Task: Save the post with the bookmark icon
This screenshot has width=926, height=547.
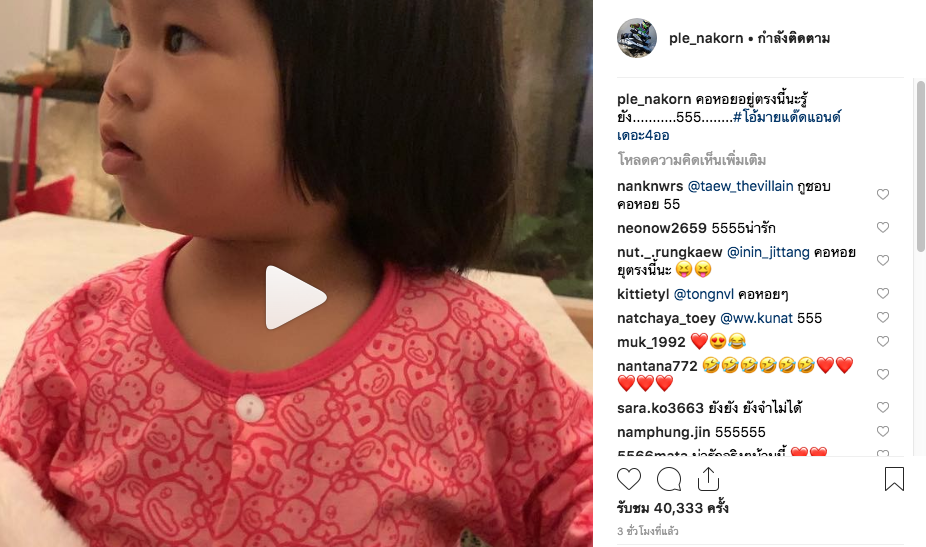Action: pyautogui.click(x=894, y=479)
